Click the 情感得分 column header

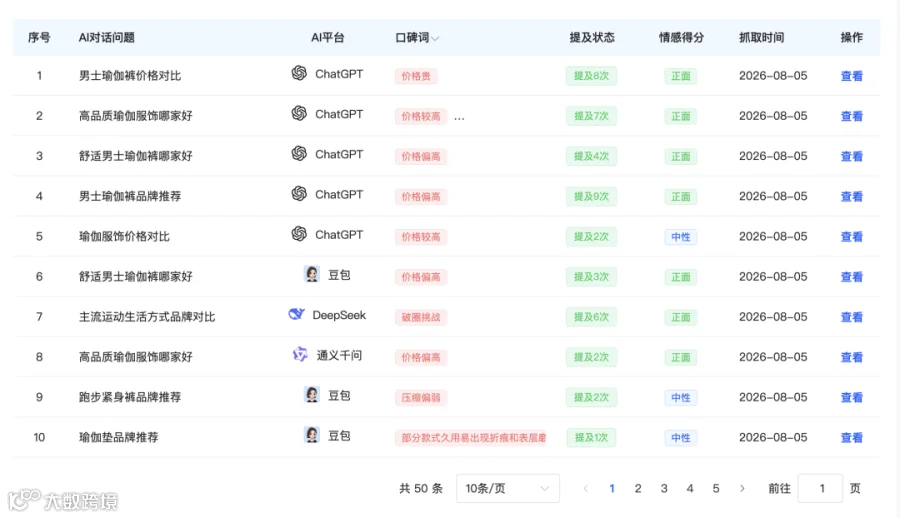pyautogui.click(x=681, y=37)
